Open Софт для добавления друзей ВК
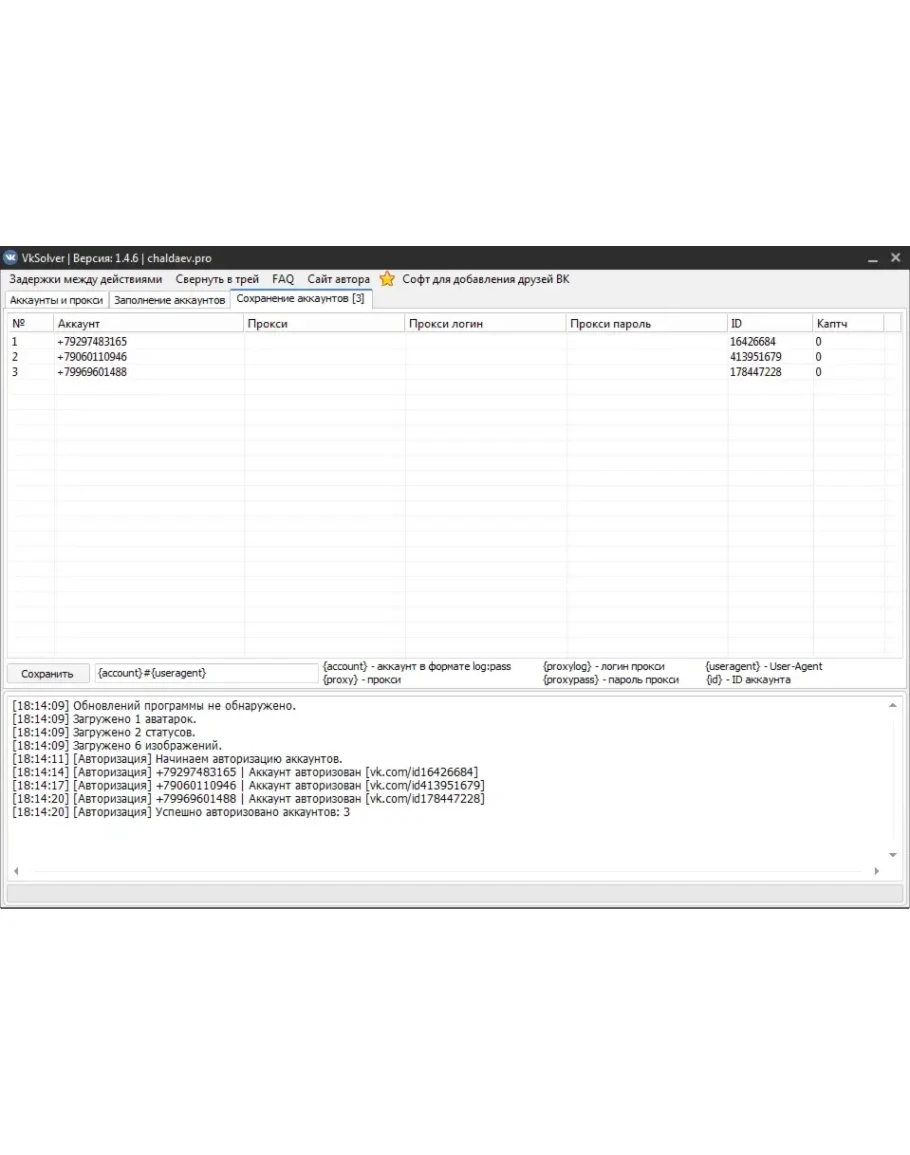This screenshot has height=1155, width=910. pyautogui.click(x=485, y=280)
